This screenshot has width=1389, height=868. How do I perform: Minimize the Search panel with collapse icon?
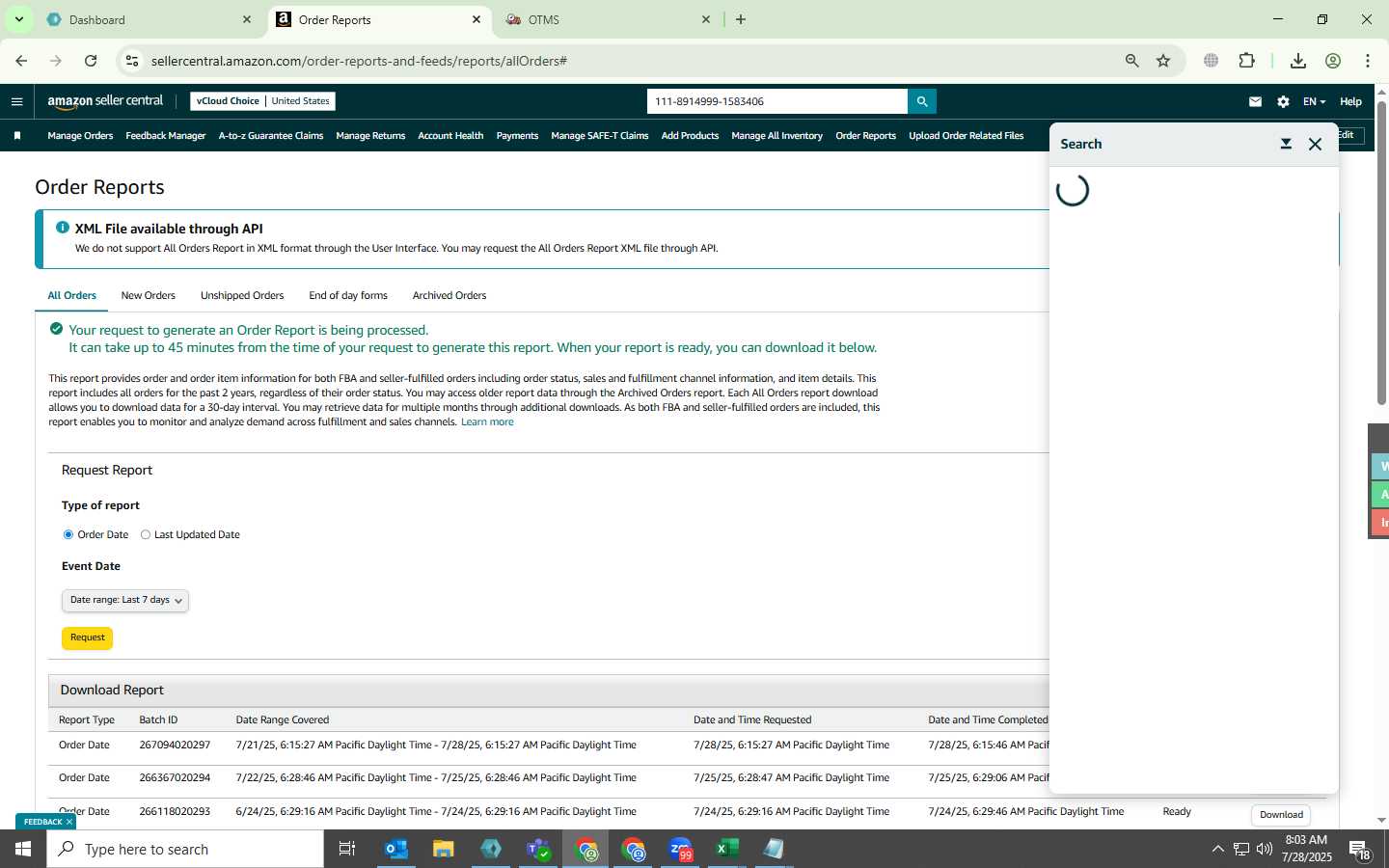[x=1286, y=144]
